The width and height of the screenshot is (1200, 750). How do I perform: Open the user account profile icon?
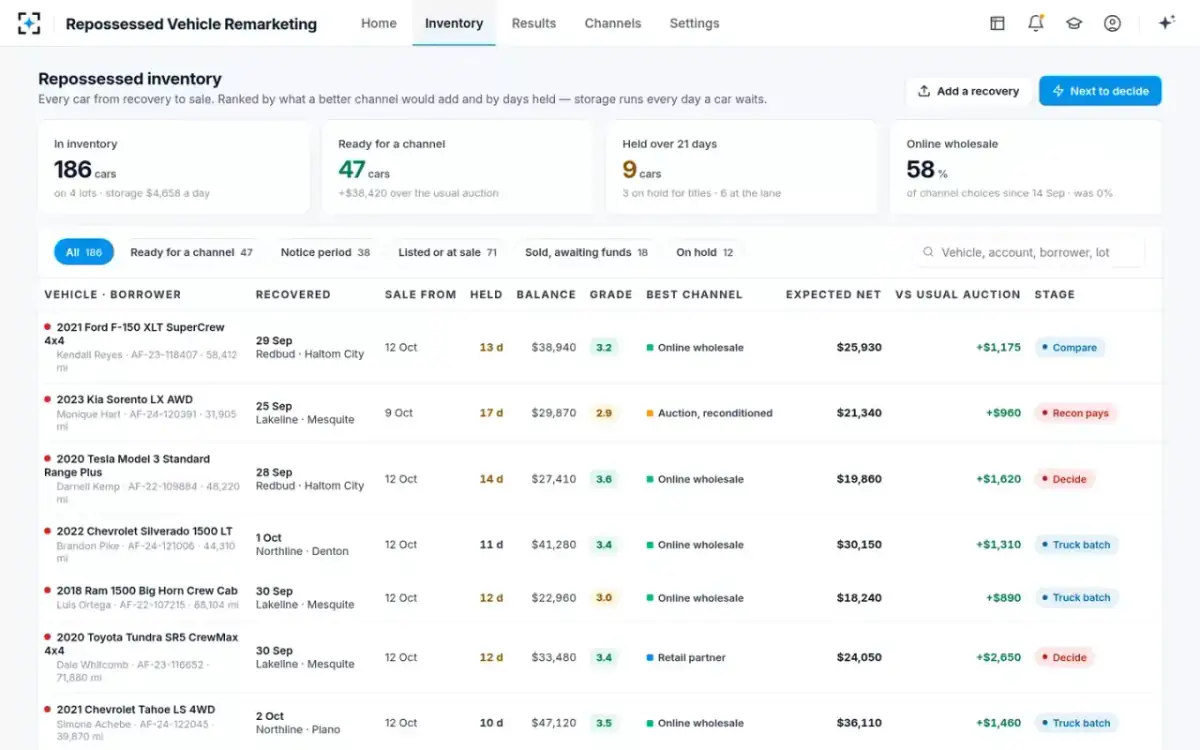1112,23
